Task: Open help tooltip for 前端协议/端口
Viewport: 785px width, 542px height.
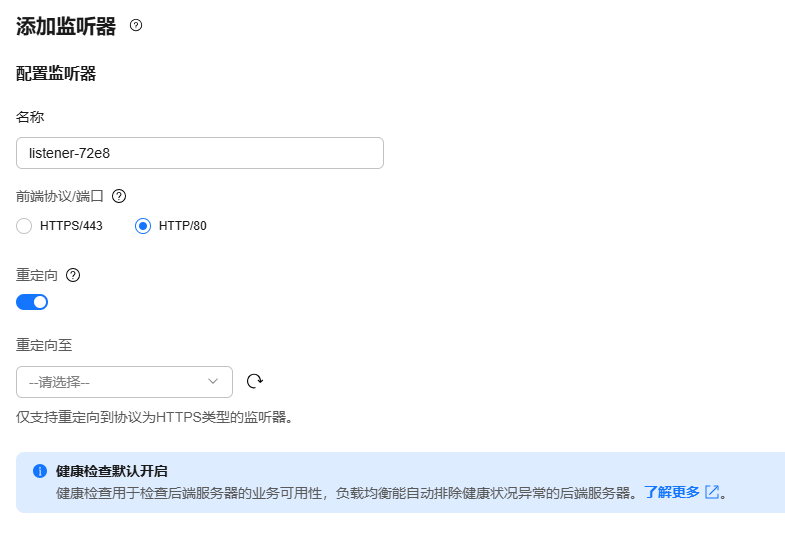Action: pyautogui.click(x=119, y=196)
